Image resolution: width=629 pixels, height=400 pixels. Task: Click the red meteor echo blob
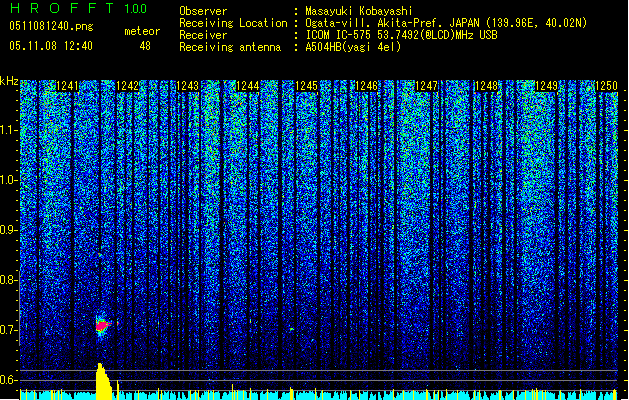pos(102,325)
